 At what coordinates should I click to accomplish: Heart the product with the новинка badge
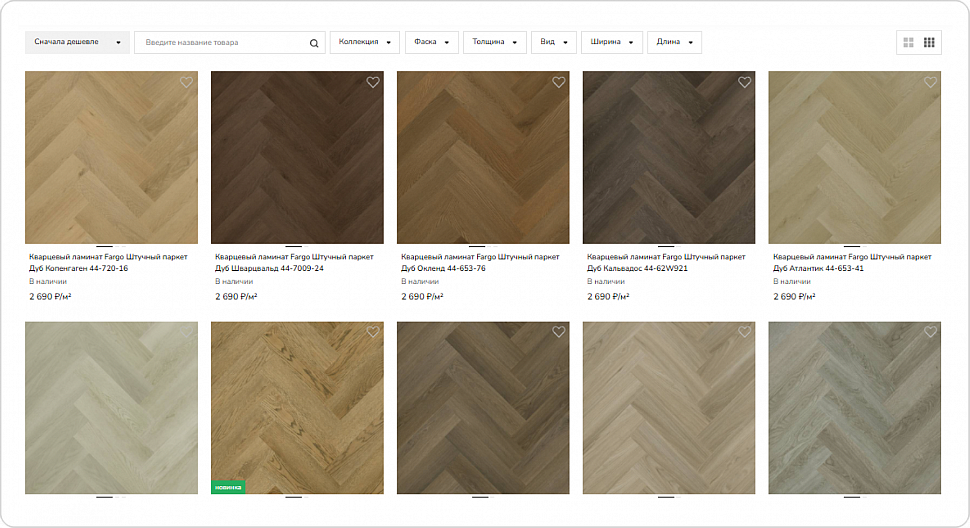pos(372,332)
